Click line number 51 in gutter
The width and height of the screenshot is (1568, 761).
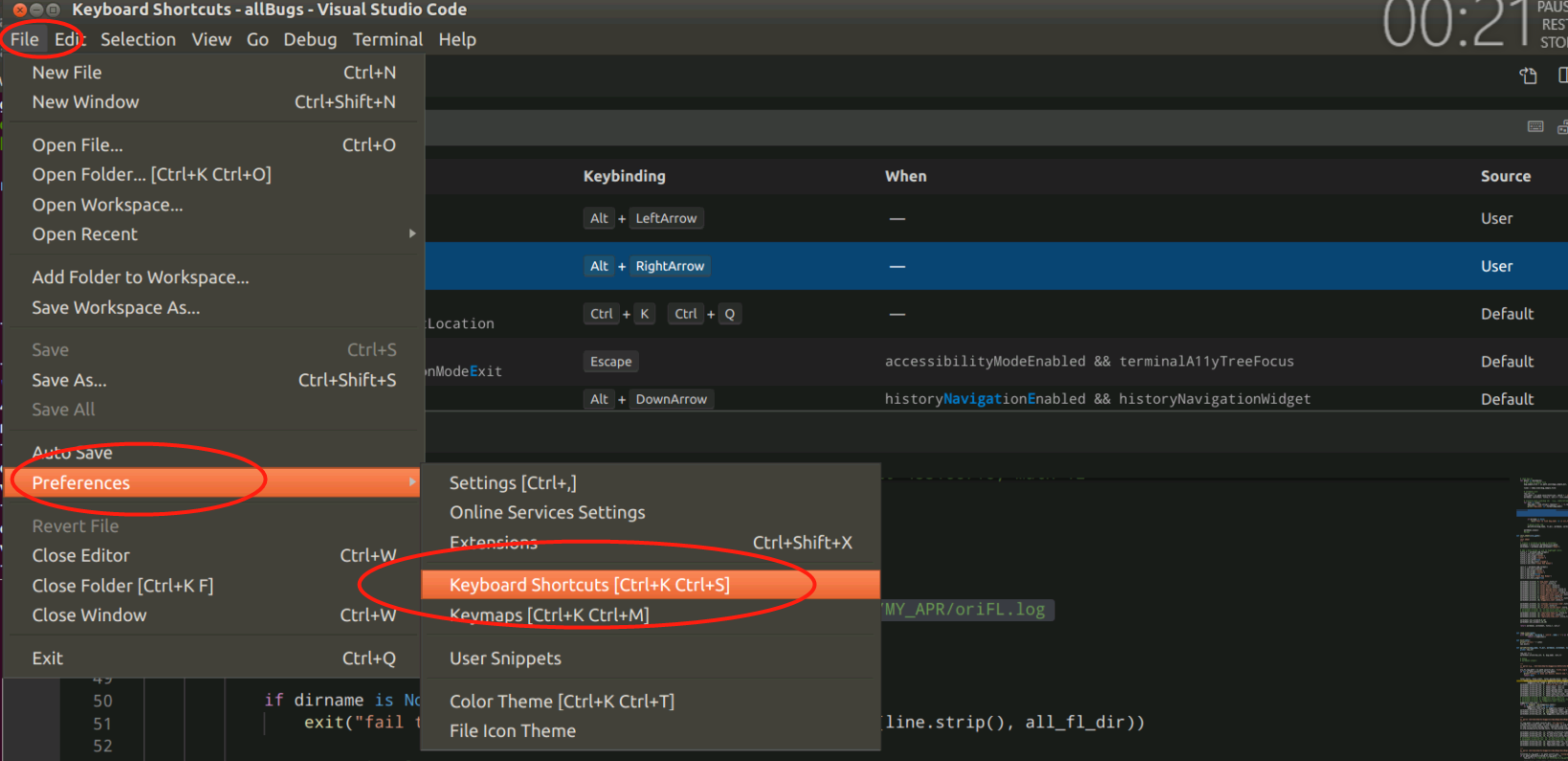(102, 724)
